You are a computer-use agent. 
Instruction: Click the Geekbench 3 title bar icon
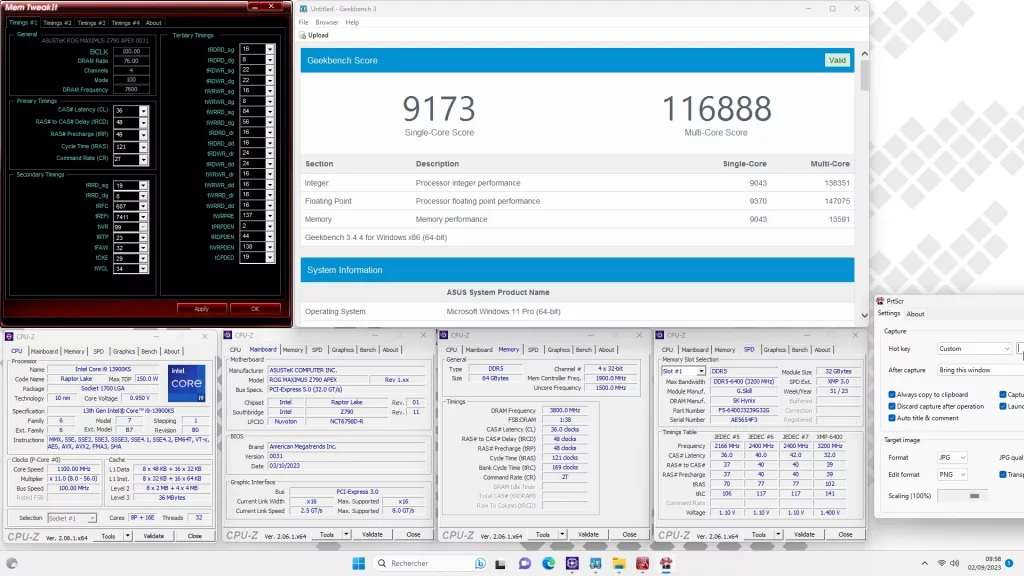(304, 8)
